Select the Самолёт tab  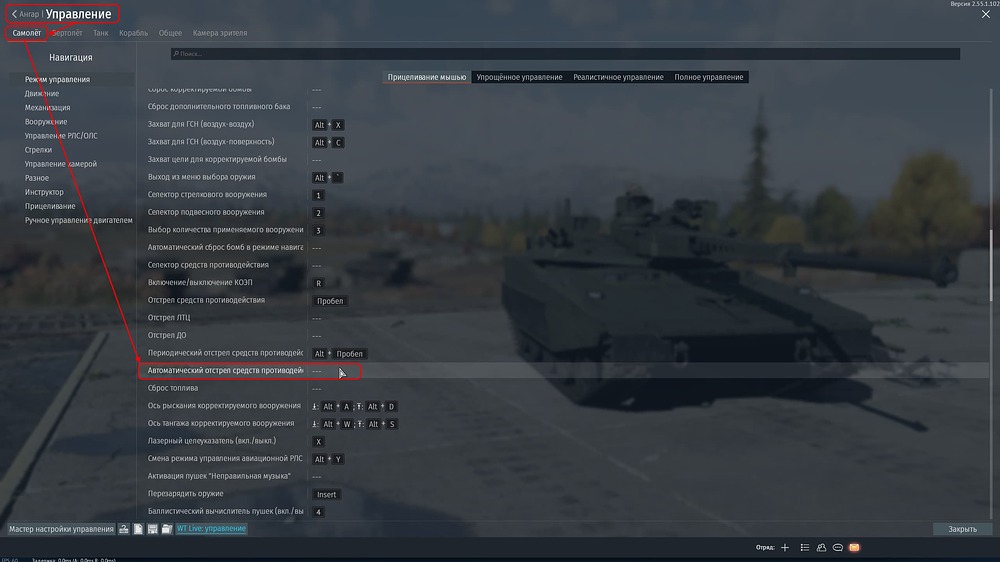pos(27,33)
